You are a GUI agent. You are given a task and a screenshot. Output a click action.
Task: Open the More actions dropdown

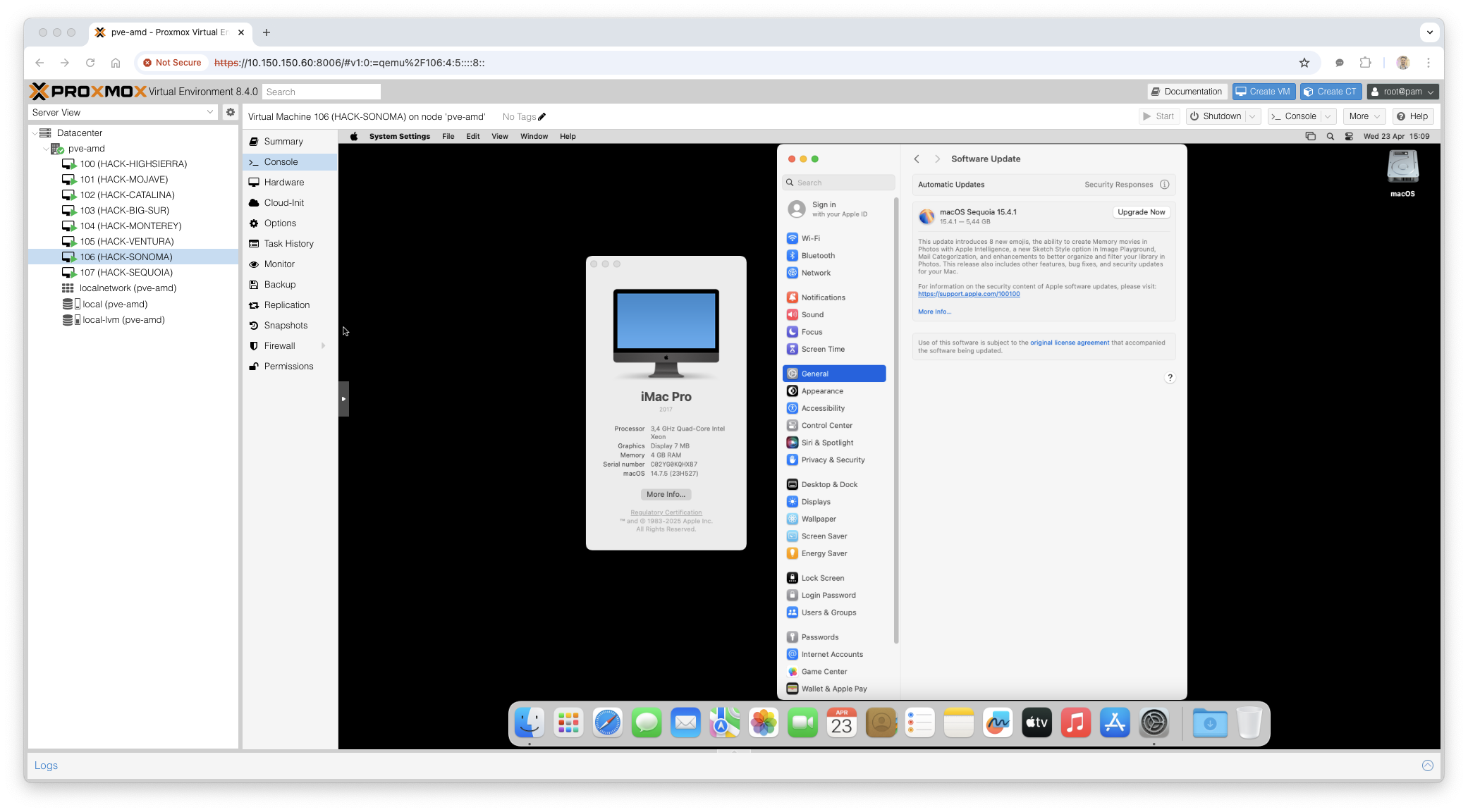(x=1364, y=116)
